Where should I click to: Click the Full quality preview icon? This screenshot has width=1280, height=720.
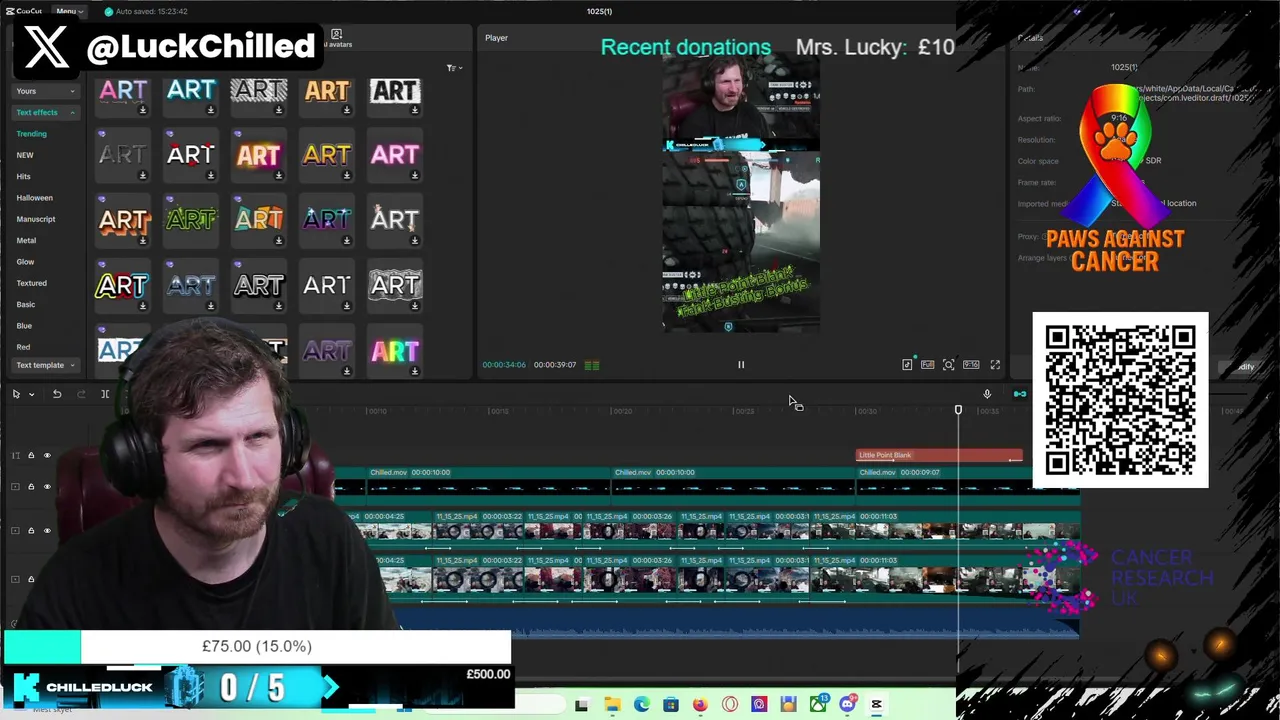[928, 365]
